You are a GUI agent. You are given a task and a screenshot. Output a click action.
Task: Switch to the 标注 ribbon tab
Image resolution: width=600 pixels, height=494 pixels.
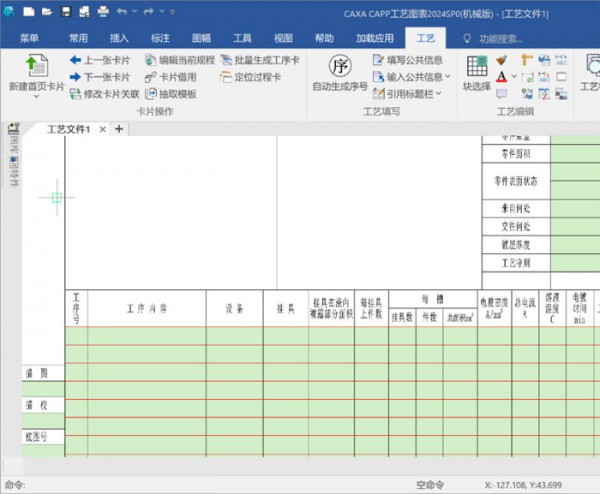(x=160, y=38)
